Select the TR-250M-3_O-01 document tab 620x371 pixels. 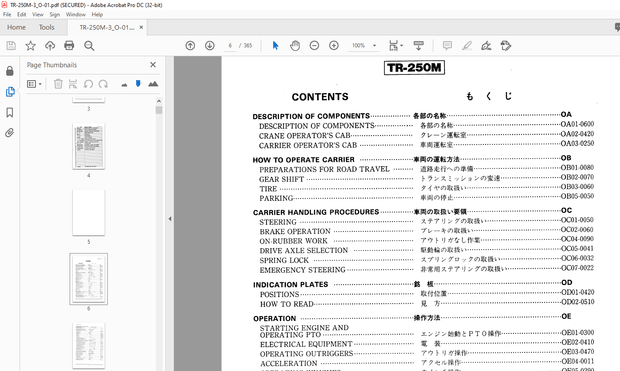(x=107, y=27)
